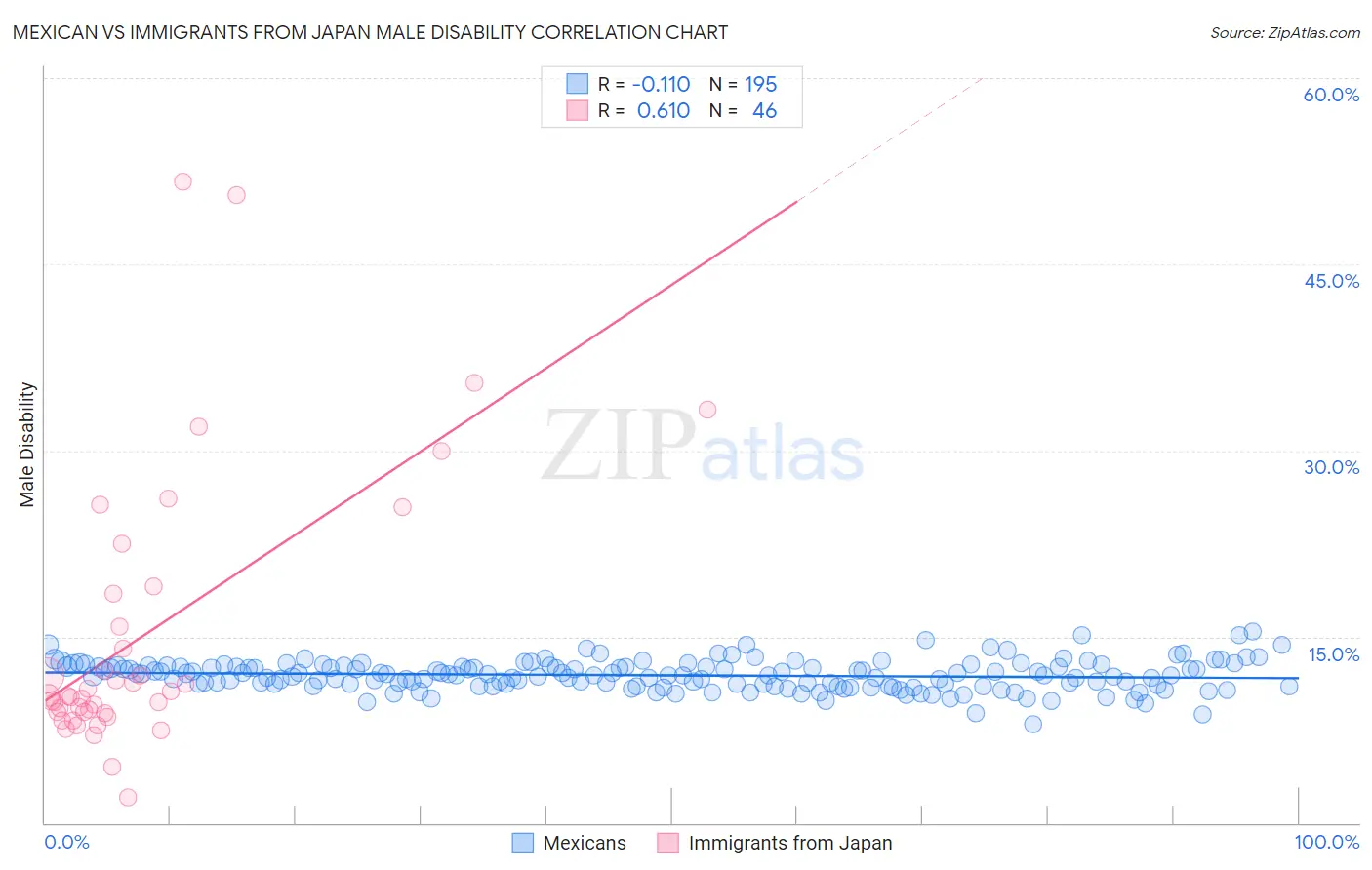Click the Mexicans legend label
Image resolution: width=1372 pixels, height=870 pixels.
(585, 843)
